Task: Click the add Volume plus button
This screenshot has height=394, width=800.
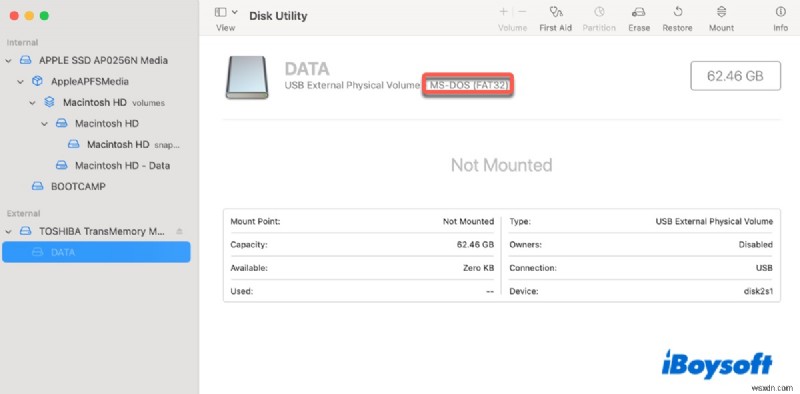Action: pyautogui.click(x=504, y=12)
